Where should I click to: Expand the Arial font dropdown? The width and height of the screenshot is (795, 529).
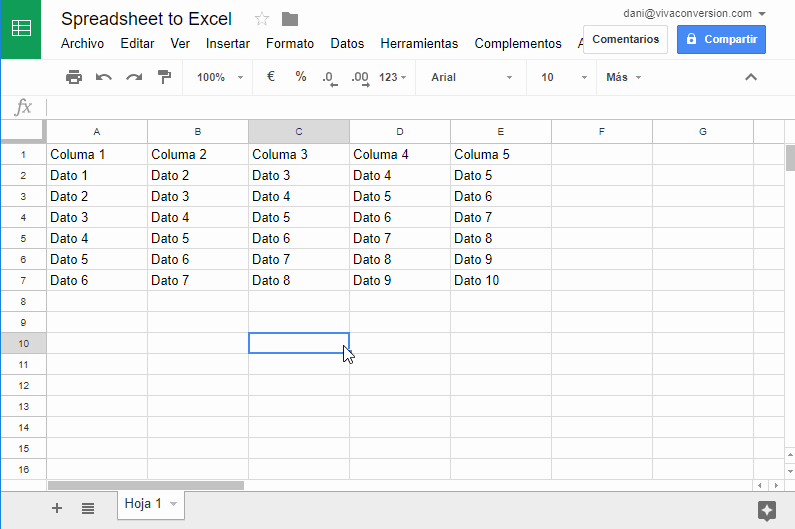click(x=470, y=77)
